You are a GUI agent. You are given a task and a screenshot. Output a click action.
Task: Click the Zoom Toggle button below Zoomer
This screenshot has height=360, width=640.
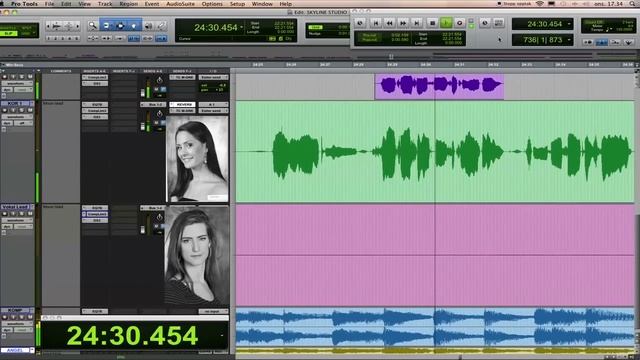(93, 38)
